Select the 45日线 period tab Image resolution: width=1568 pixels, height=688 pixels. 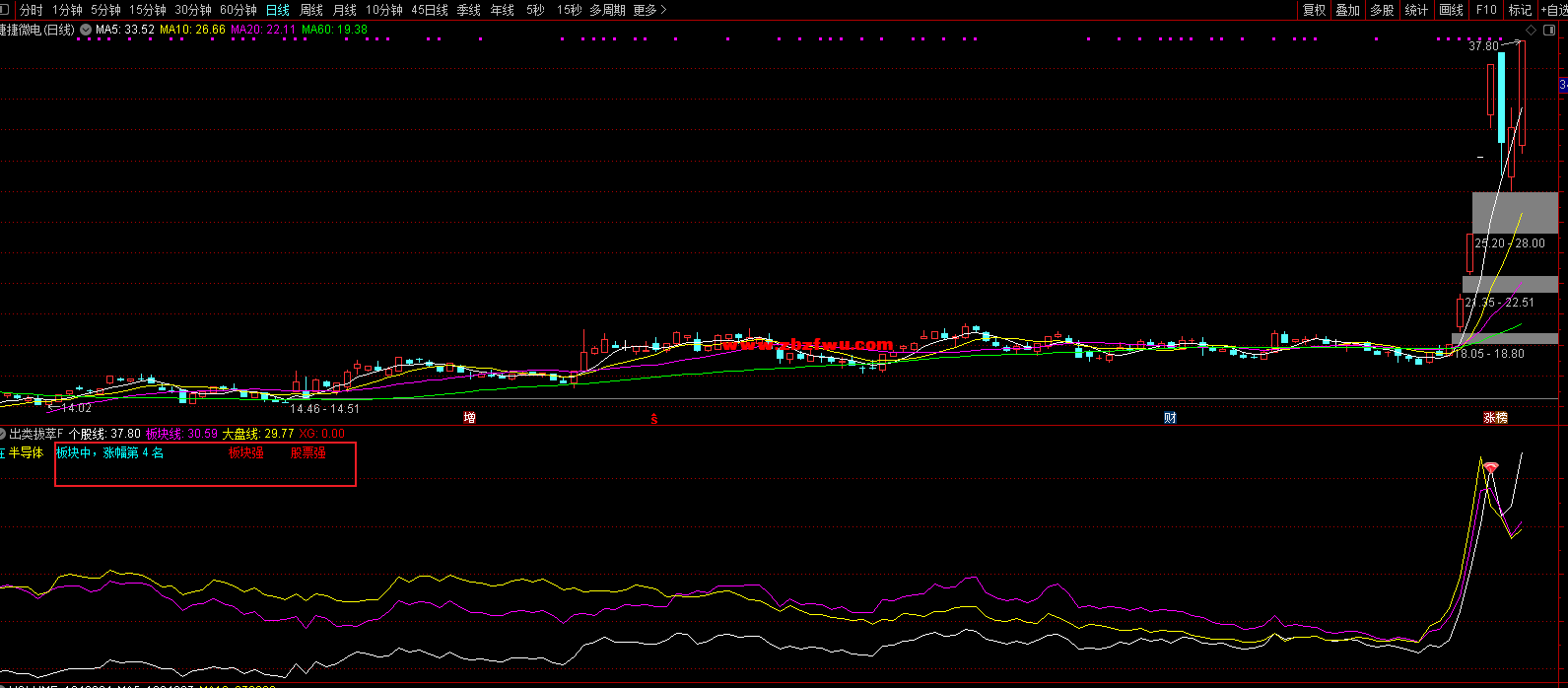pyautogui.click(x=430, y=10)
